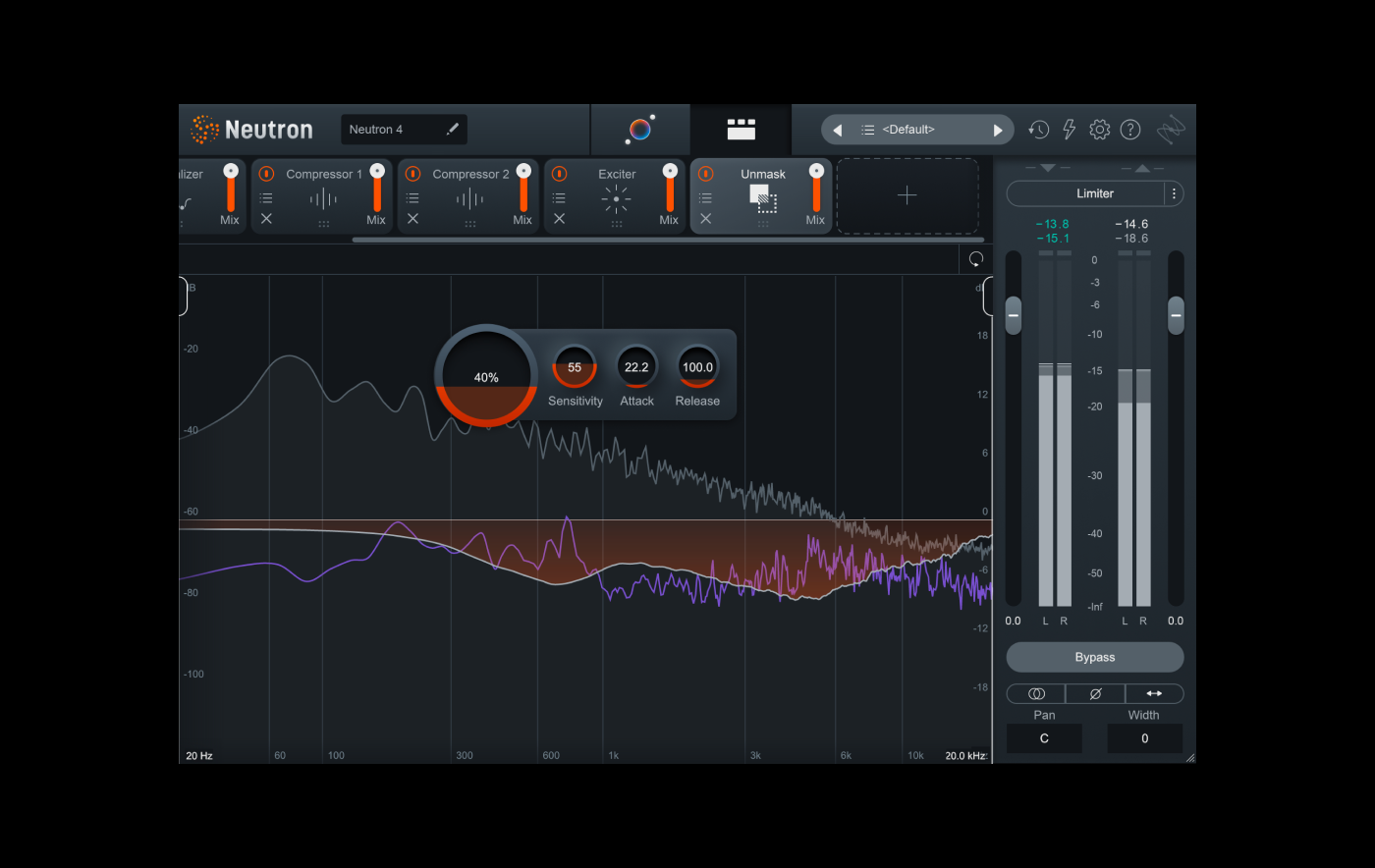Grab Exciter drag handle dots
Viewport: 1375px width, 868px height.
tap(616, 224)
